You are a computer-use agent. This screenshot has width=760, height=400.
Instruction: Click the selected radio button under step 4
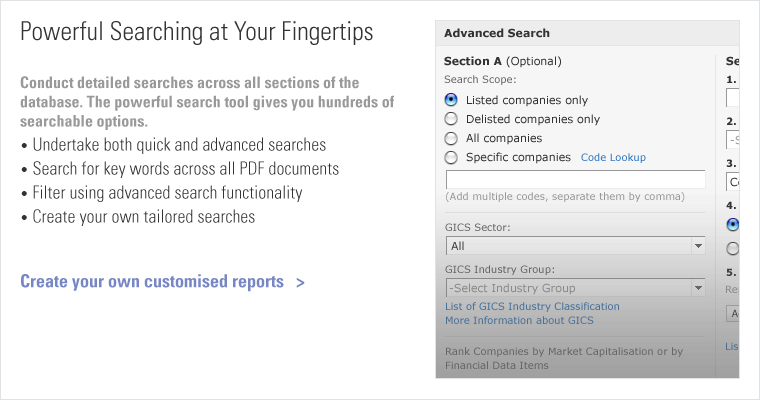[733, 224]
